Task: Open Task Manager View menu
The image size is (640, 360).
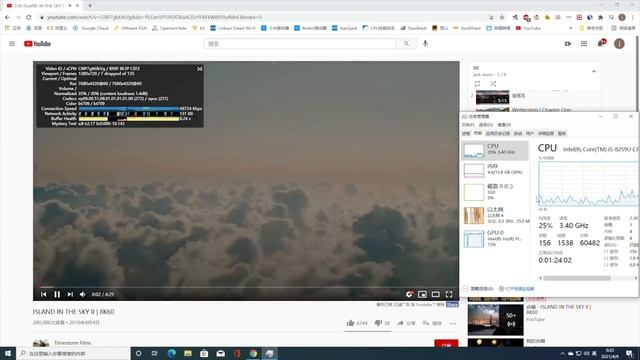Action: click(x=504, y=125)
